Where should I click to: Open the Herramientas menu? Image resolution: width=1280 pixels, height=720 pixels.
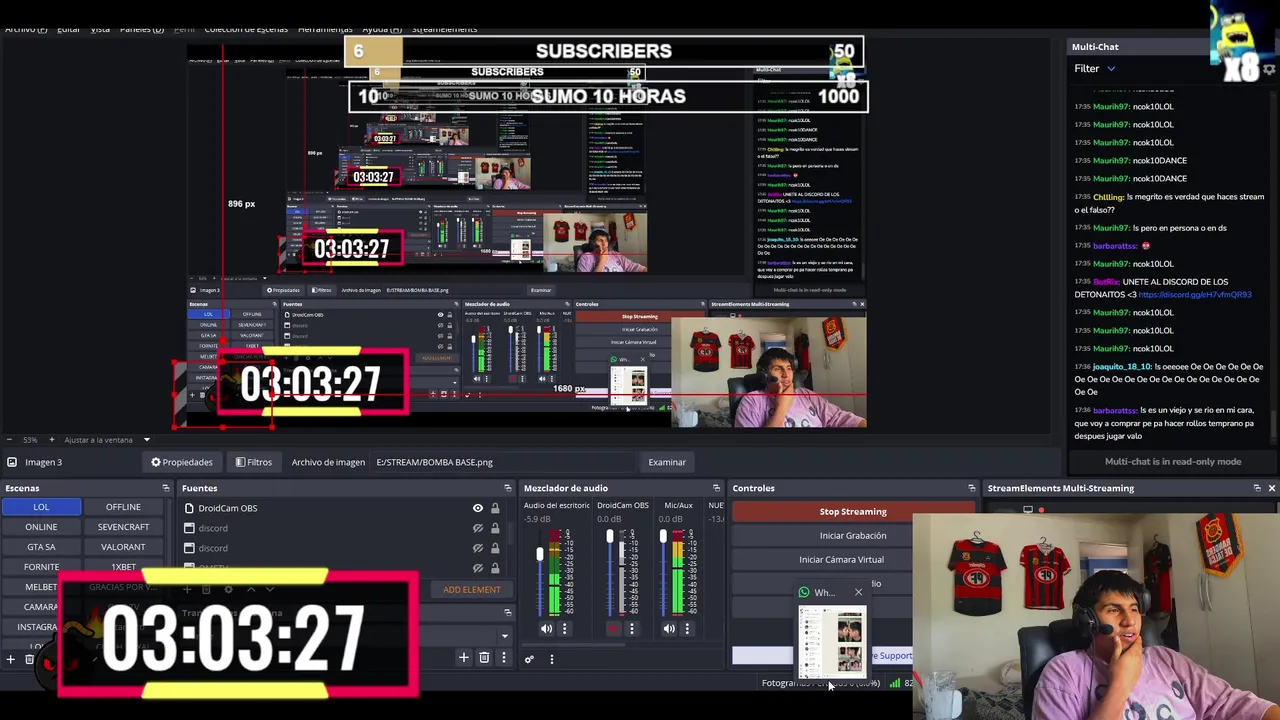(x=325, y=29)
